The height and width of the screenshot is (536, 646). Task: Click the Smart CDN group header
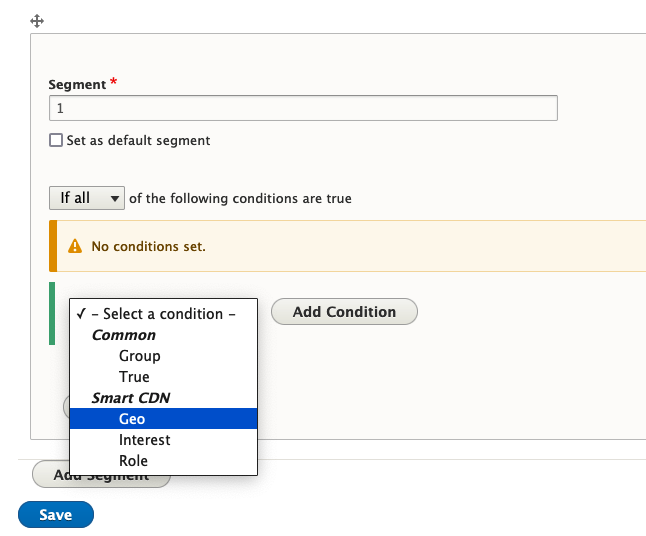[x=131, y=398]
